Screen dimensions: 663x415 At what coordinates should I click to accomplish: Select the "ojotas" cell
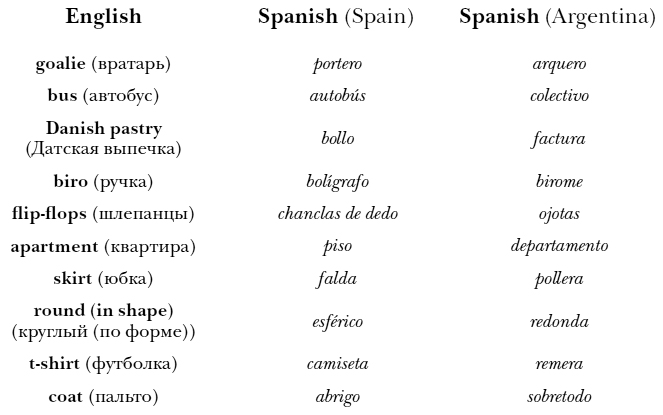[559, 214]
